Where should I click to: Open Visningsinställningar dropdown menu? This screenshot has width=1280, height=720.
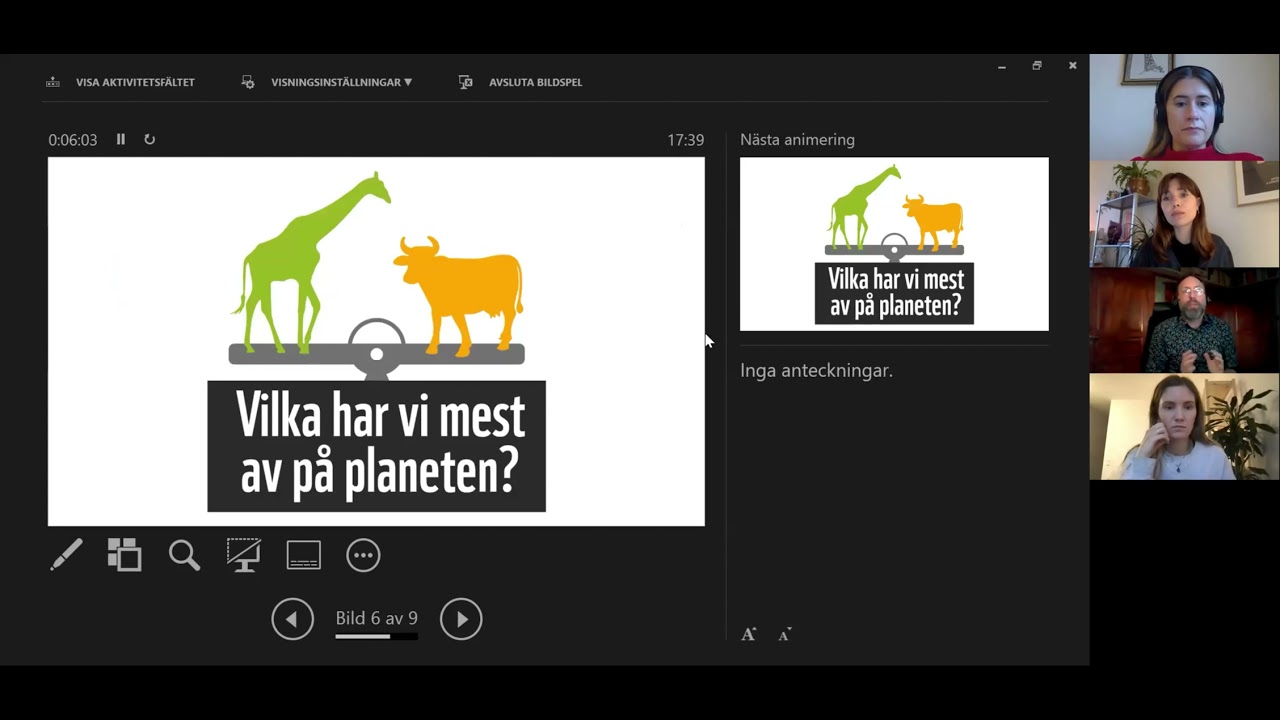pos(341,82)
